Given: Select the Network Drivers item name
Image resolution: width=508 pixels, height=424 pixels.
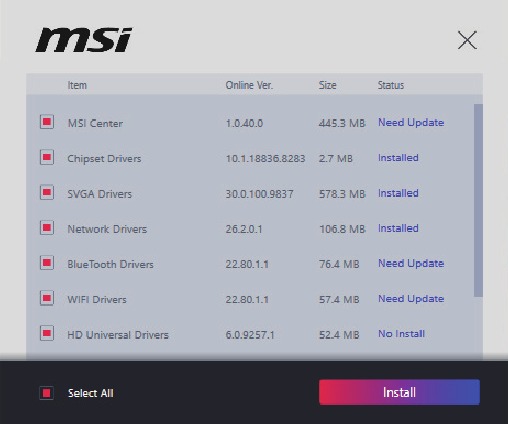Looking at the screenshot, I should (107, 229).
